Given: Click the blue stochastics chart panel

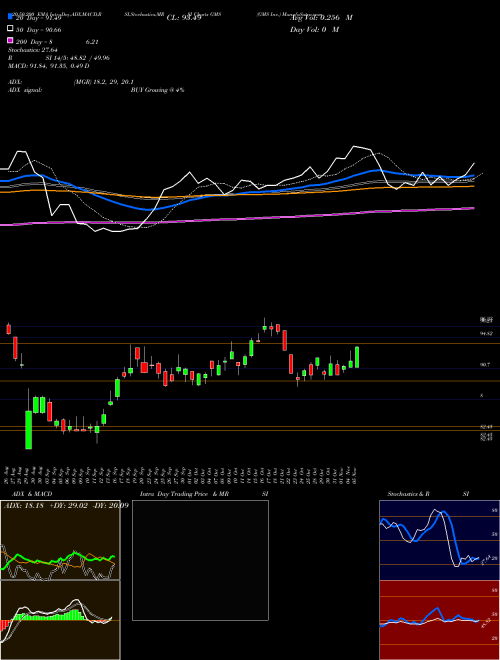Looking at the screenshot, I should [x=439, y=540].
